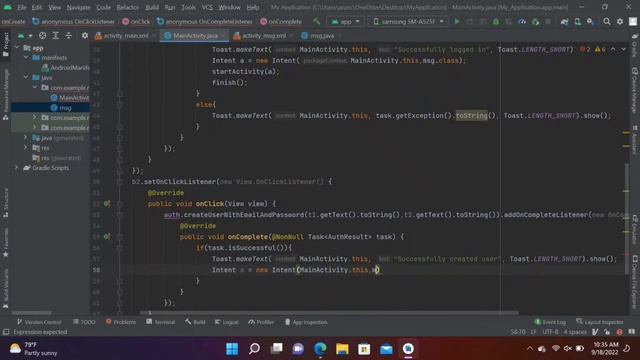Open the app run configuration dropdown

coord(345,22)
